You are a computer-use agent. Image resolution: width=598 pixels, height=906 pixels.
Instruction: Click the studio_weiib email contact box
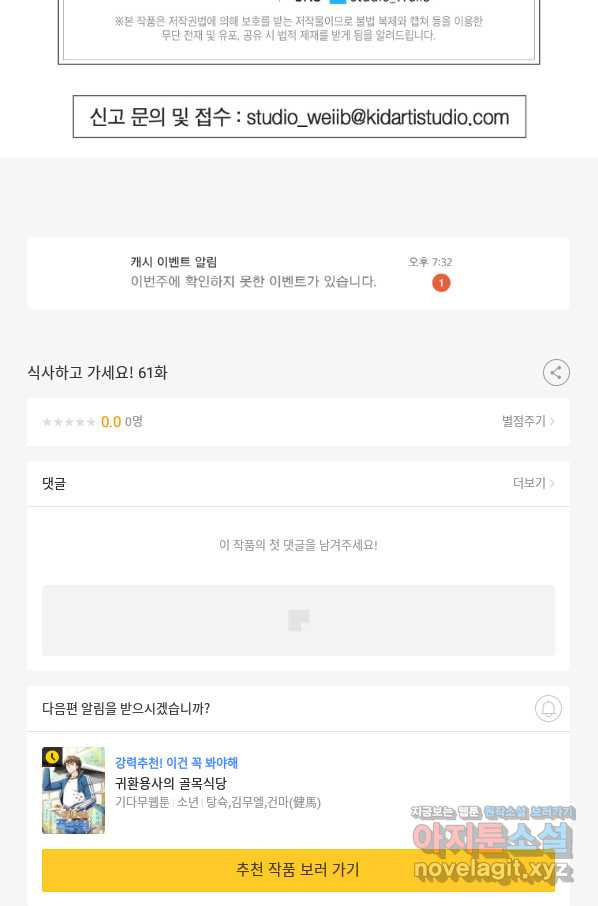pos(299,117)
